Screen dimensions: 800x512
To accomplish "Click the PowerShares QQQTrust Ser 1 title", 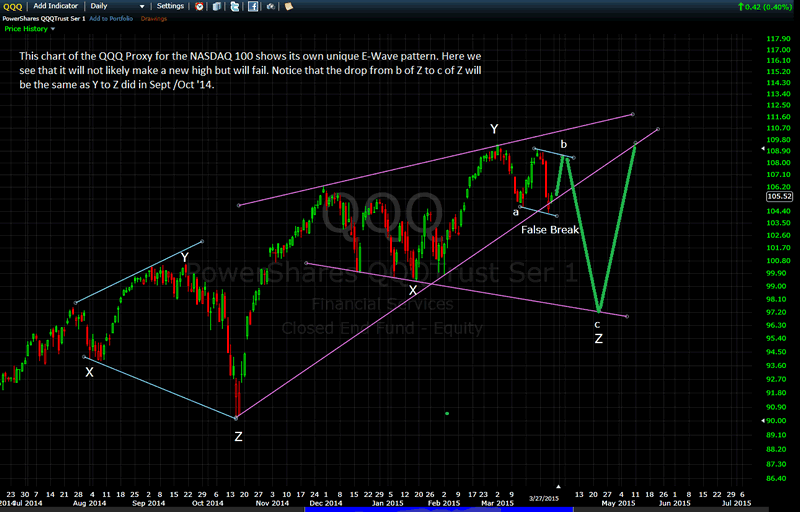I will click(43, 18).
